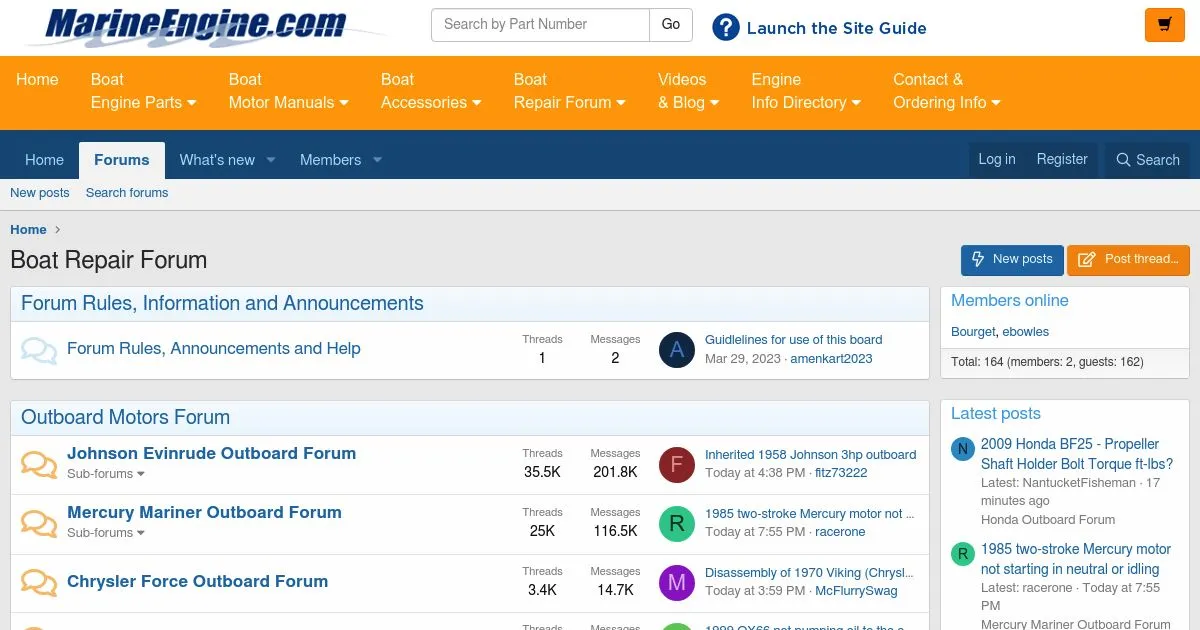Viewport: 1200px width, 630px height.
Task: Expand the Boat Repair Forum menu
Action: coord(569,91)
